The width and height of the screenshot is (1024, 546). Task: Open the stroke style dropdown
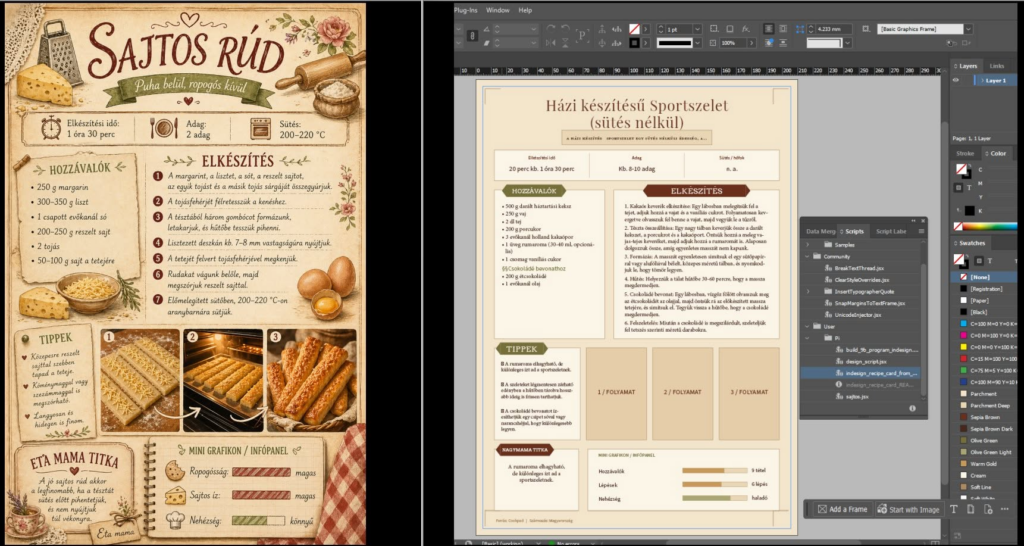tap(697, 43)
